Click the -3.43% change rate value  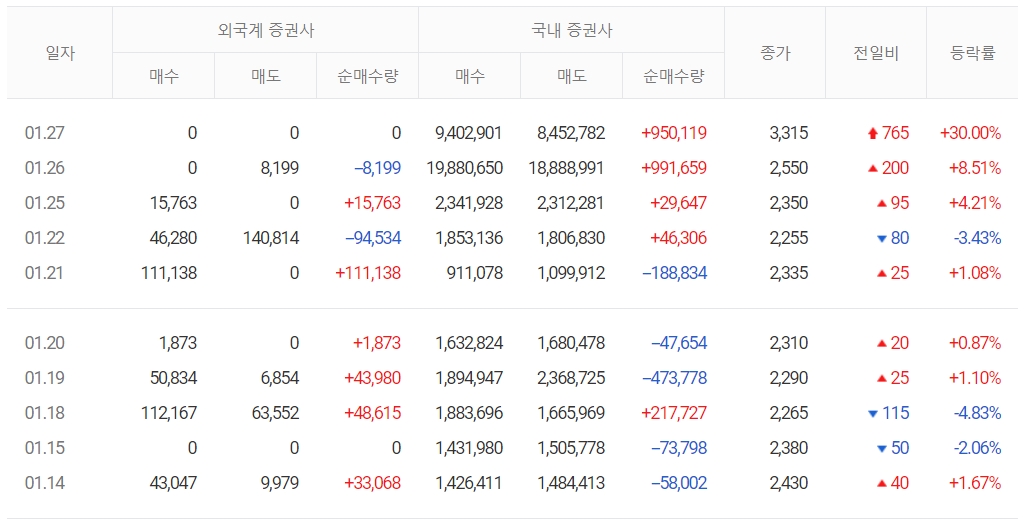point(977,238)
